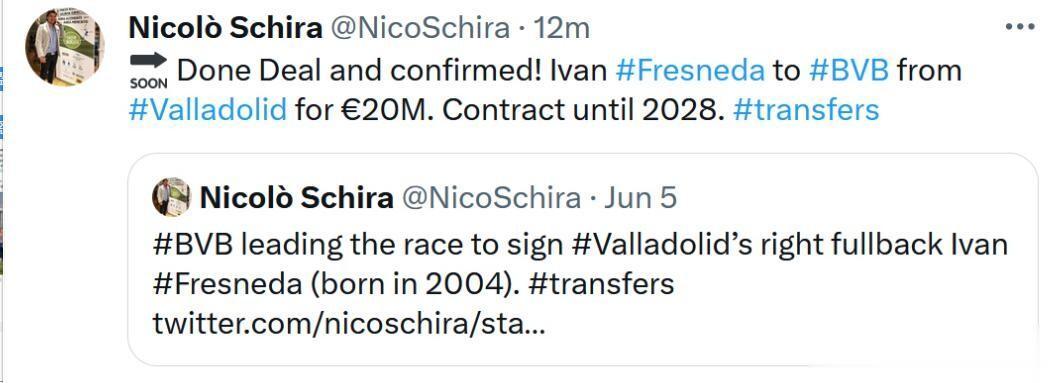
Task: Open the twitter.com/nicoschira/sta… link
Action: (349, 325)
